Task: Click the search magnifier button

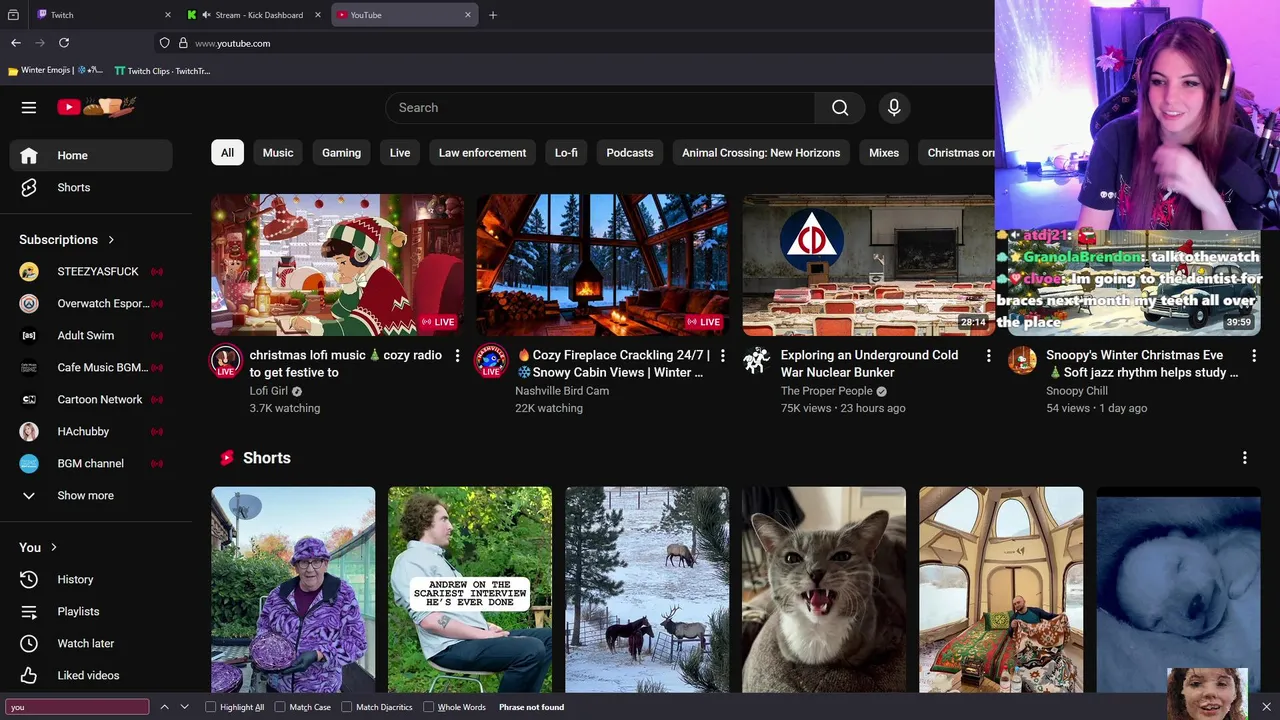Action: (x=840, y=108)
